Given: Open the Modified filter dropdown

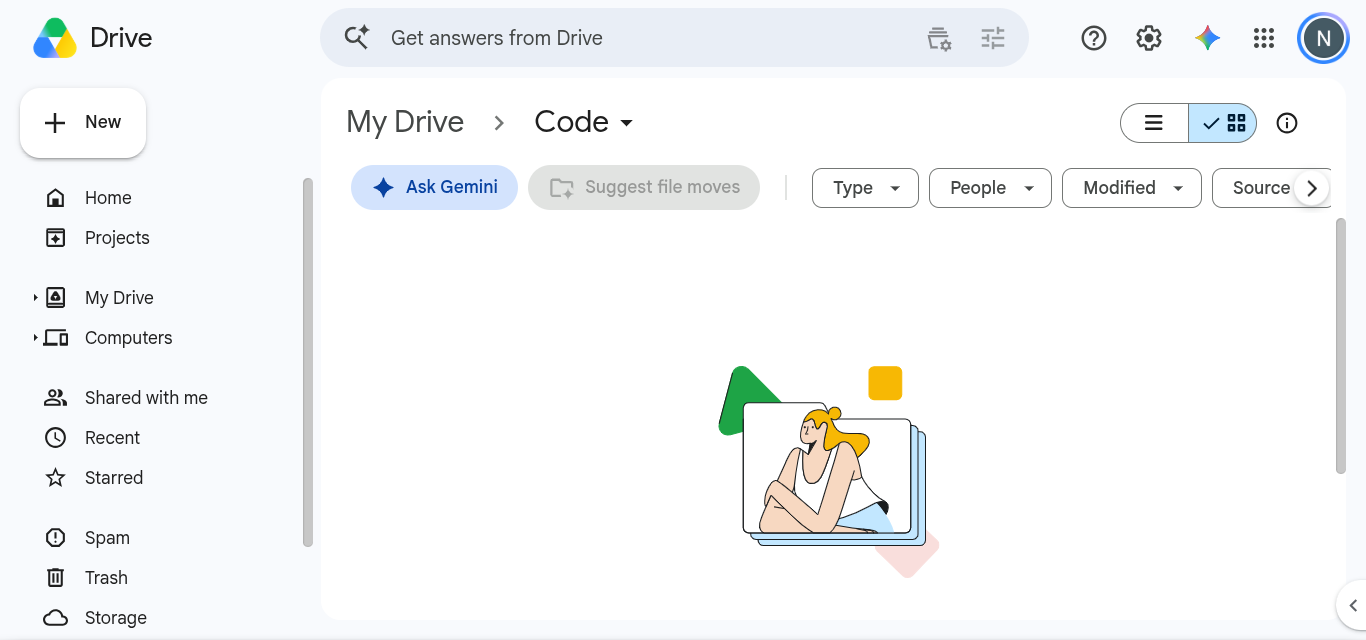Looking at the screenshot, I should tap(1132, 188).
